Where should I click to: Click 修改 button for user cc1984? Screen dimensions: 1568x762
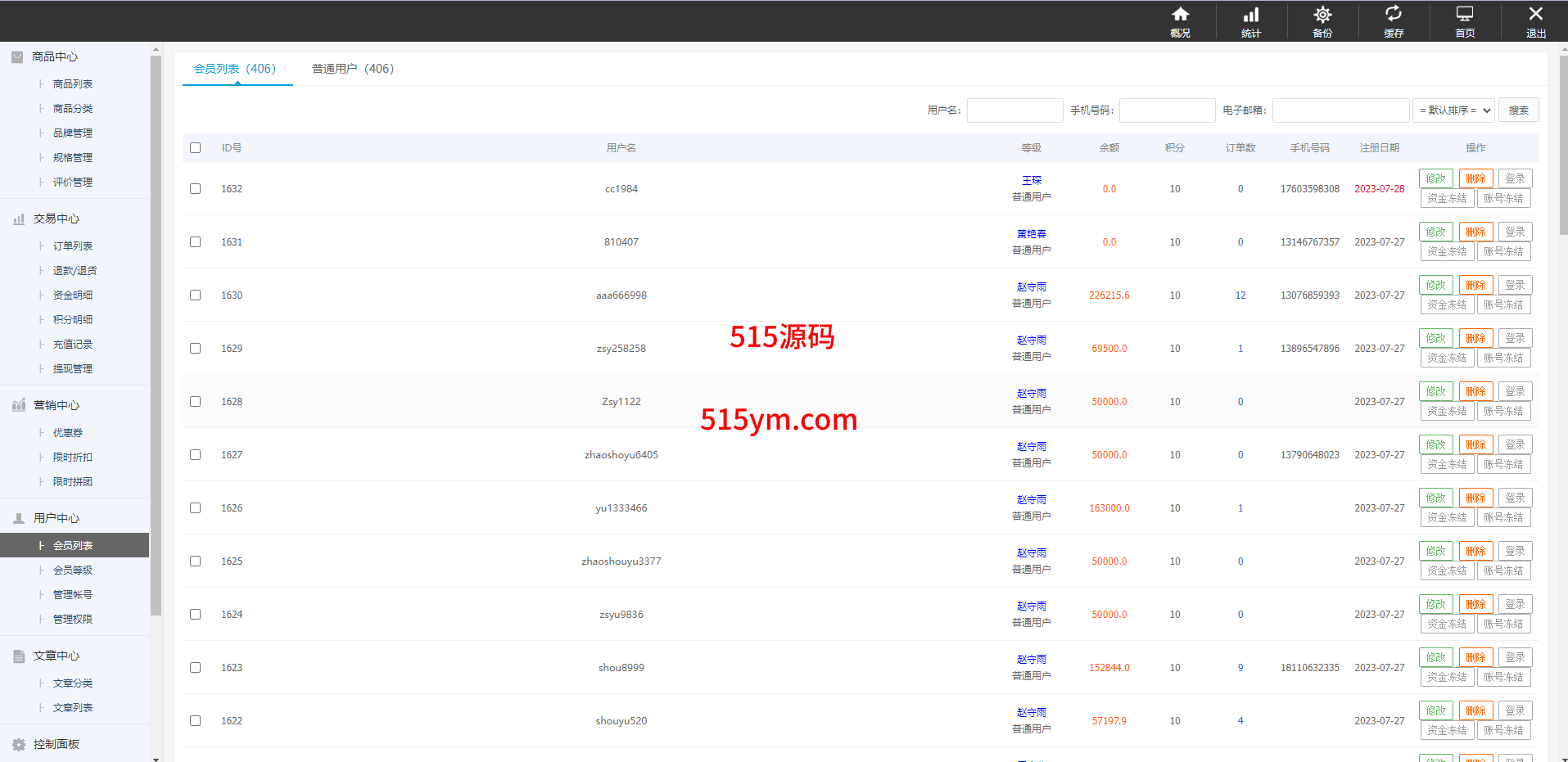tap(1435, 178)
